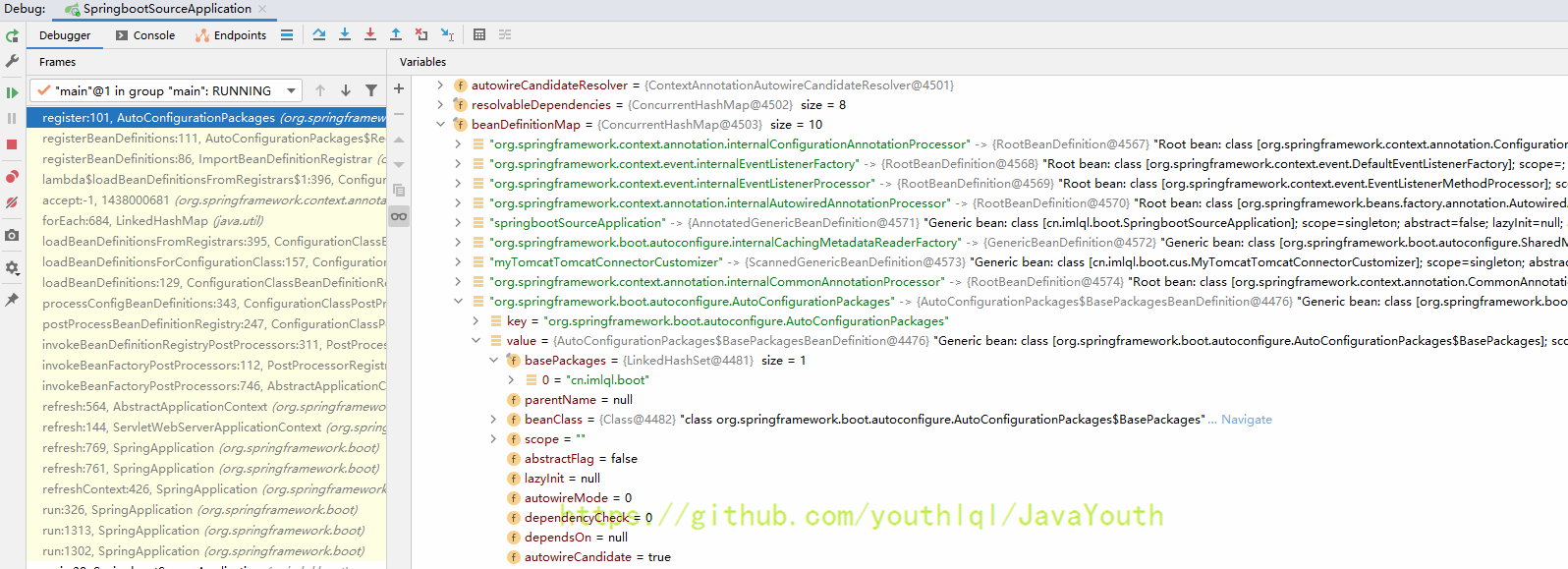
Task: Click View Breakpoints icon in left sidebar
Action: [12, 177]
